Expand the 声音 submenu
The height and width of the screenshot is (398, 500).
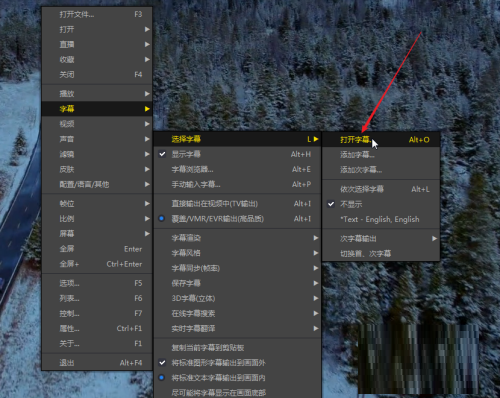point(97,139)
